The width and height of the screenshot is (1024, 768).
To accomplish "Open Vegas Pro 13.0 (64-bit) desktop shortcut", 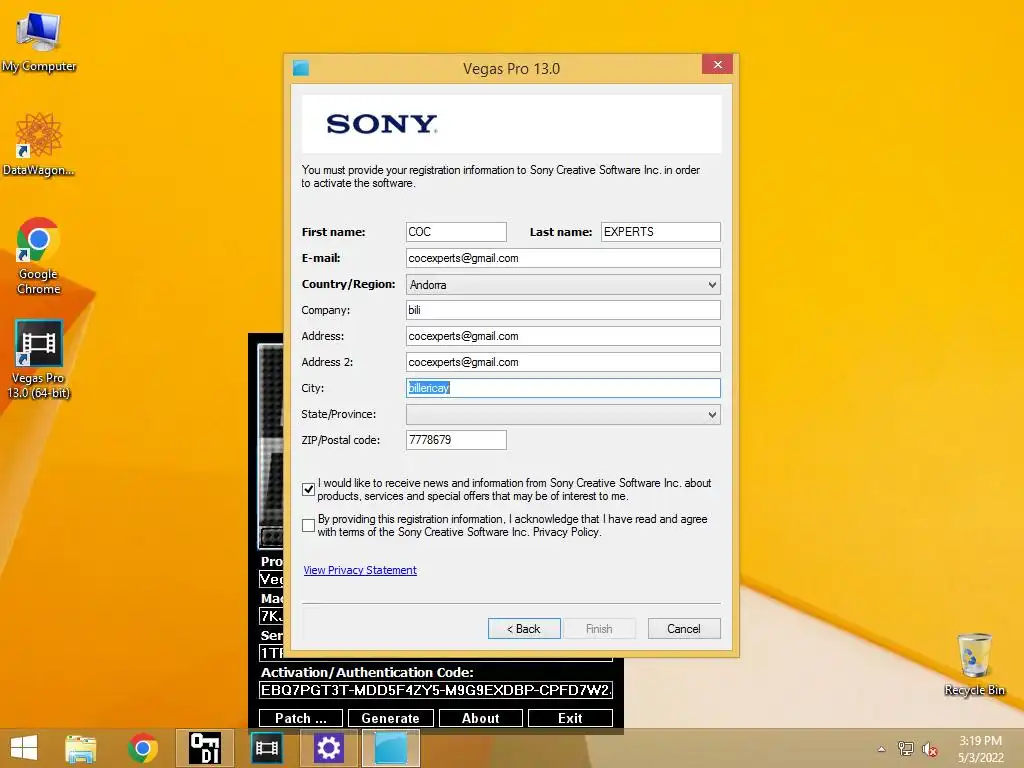I will (39, 359).
